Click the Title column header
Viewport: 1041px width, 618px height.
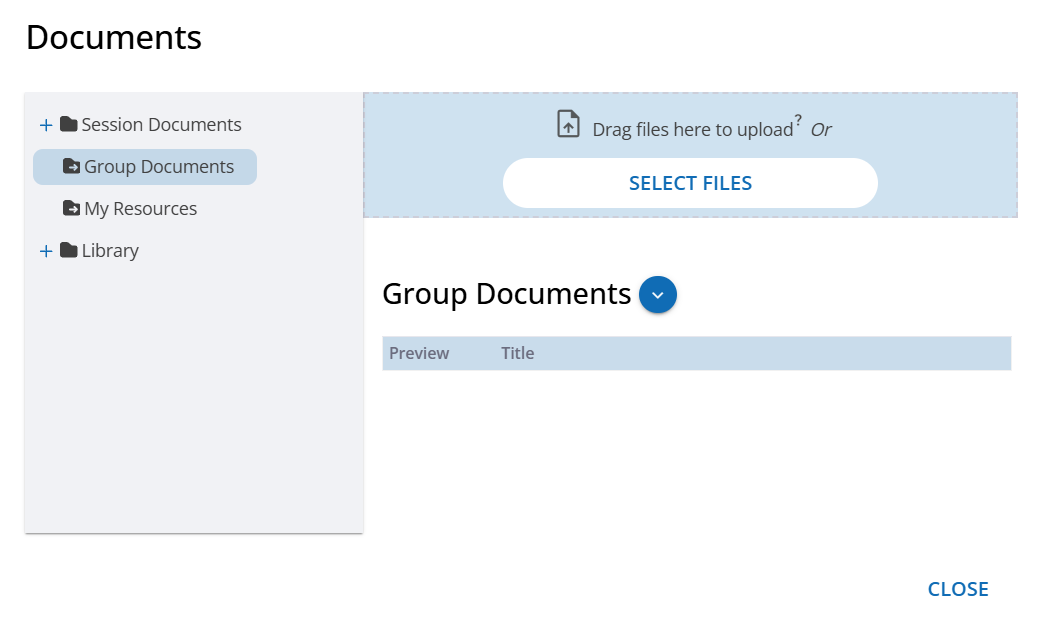[x=517, y=353]
